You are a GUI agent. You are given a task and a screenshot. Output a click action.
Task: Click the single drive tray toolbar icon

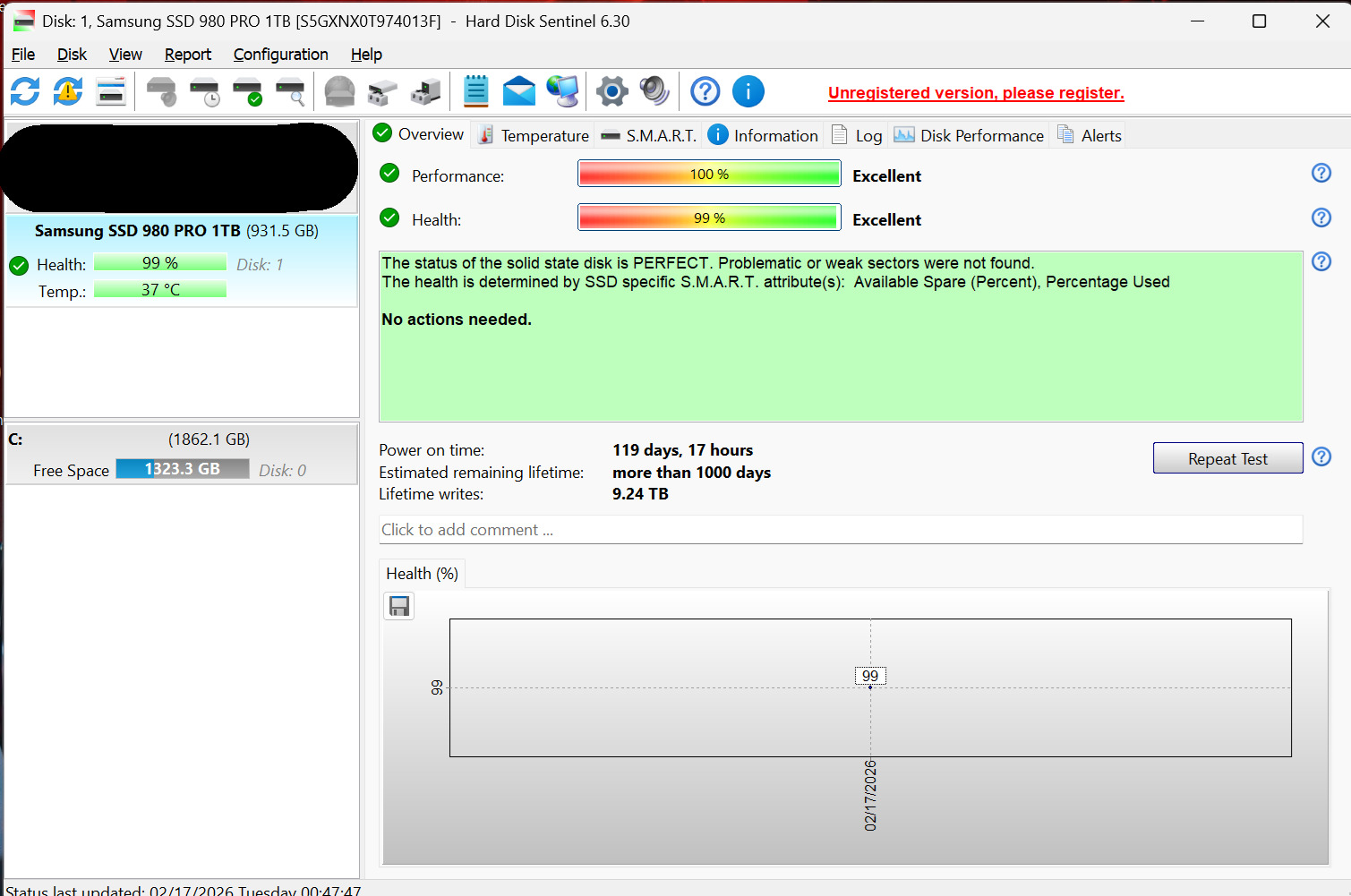point(383,91)
